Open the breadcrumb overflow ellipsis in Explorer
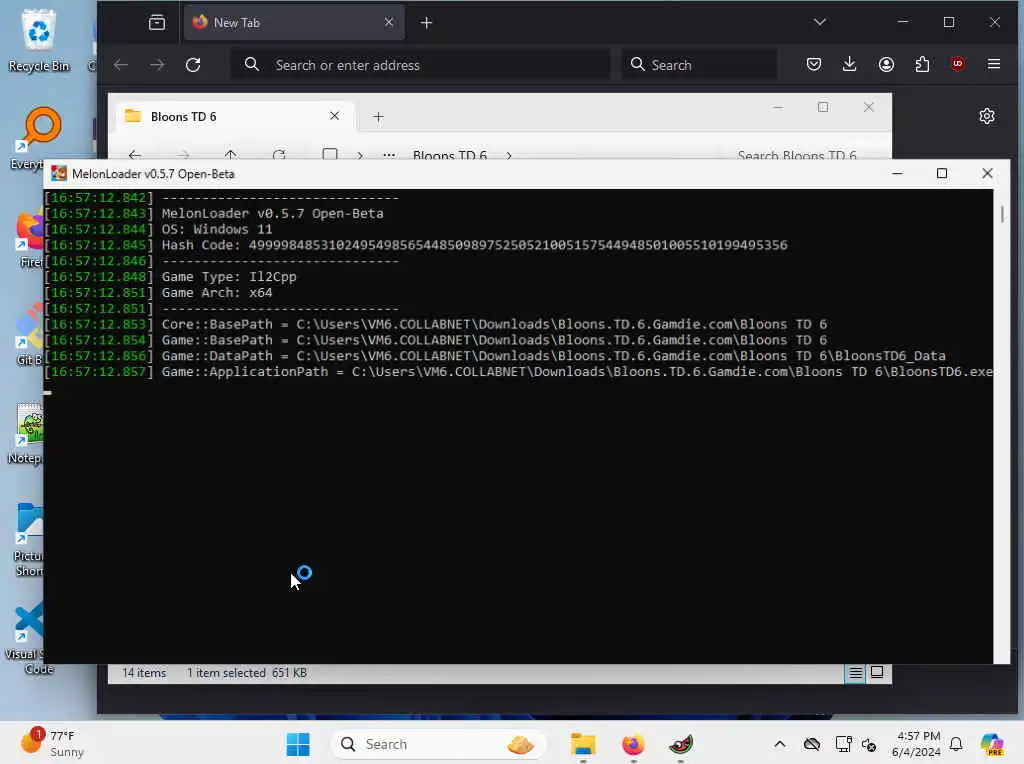Viewport: 1024px width, 764px height. (x=389, y=155)
